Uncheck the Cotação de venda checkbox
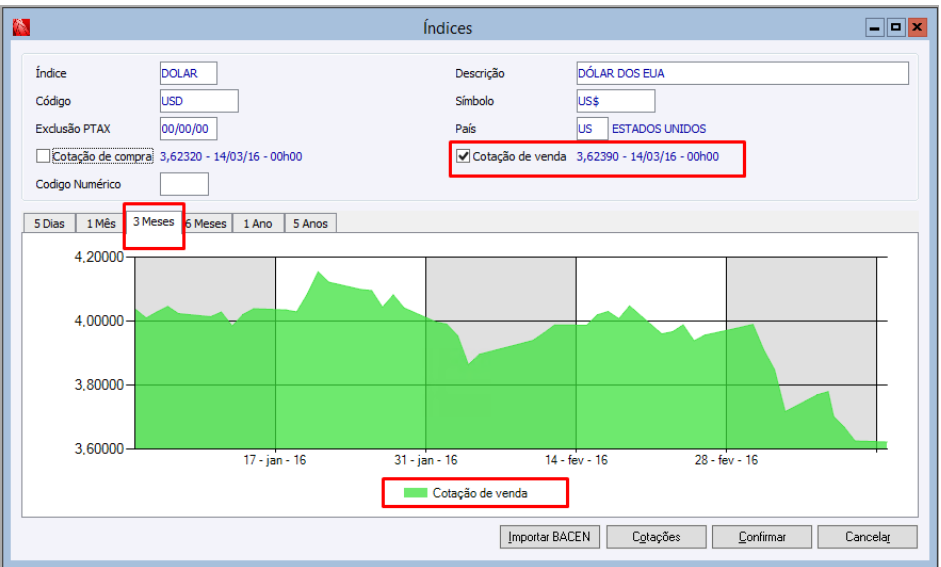 click(463, 156)
